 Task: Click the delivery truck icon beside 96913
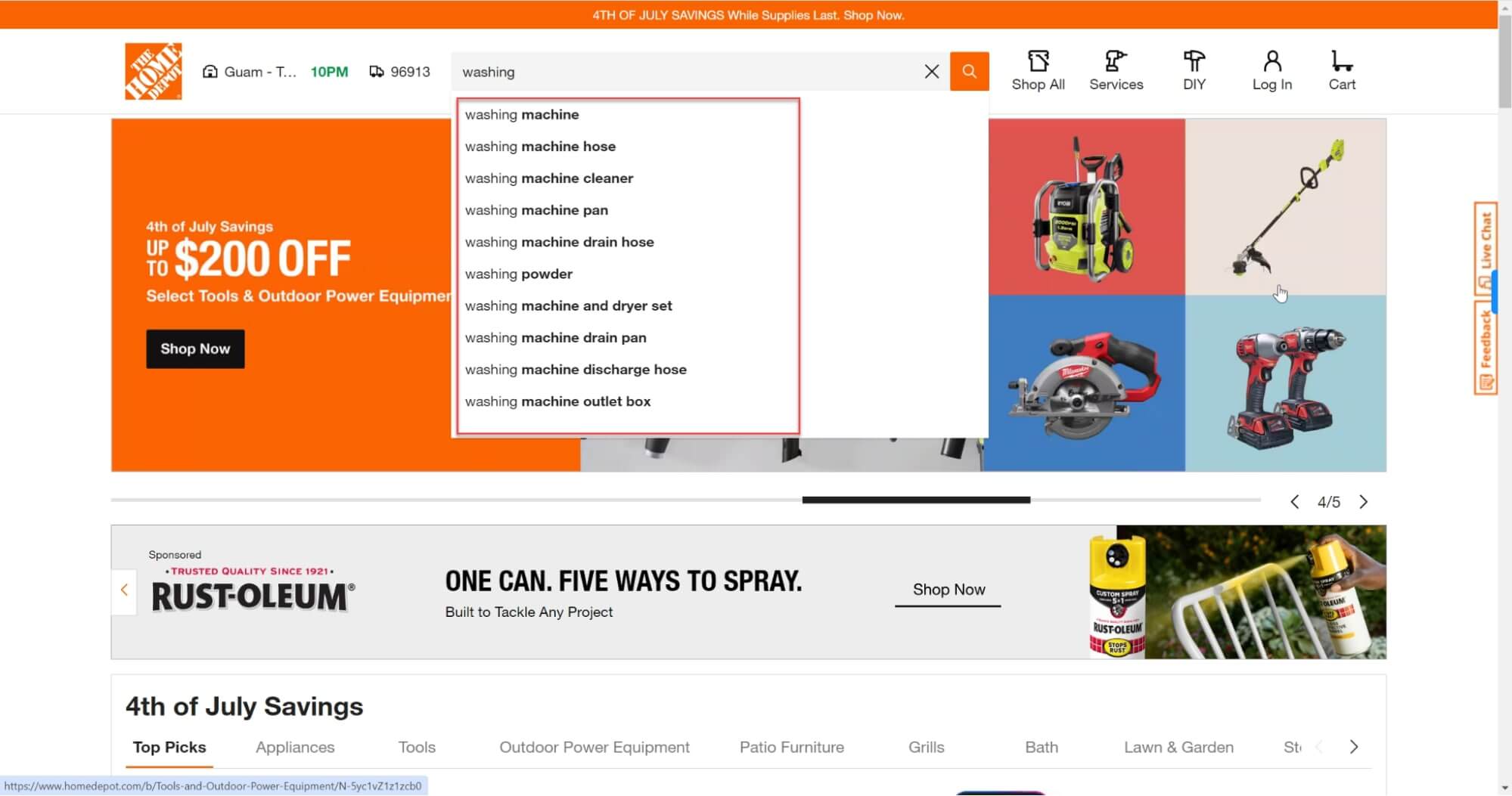pos(377,71)
